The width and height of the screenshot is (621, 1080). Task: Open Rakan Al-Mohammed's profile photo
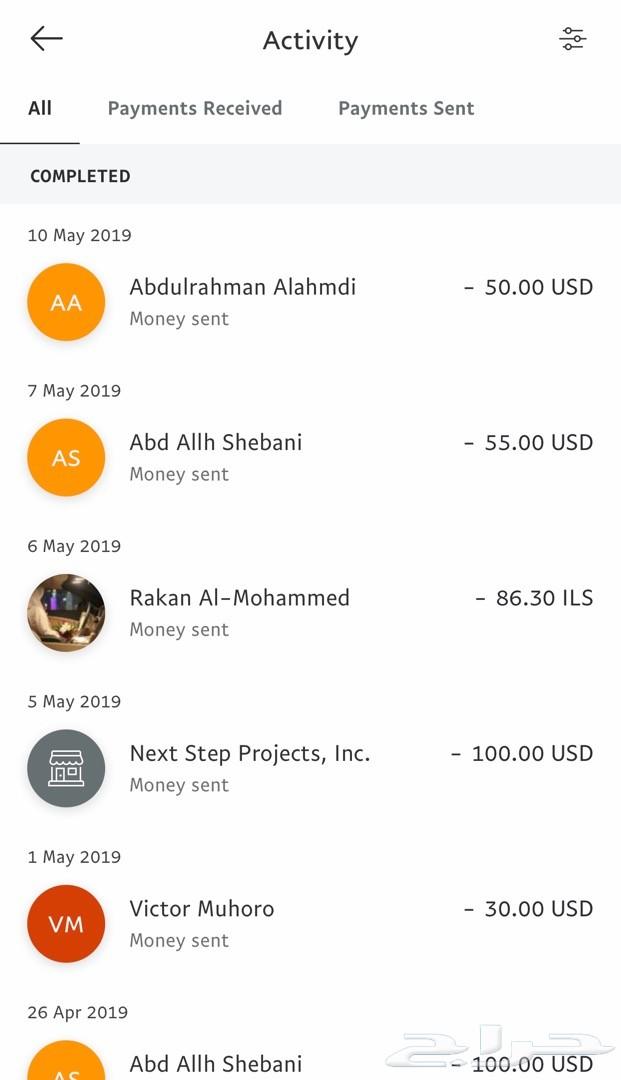(x=66, y=613)
